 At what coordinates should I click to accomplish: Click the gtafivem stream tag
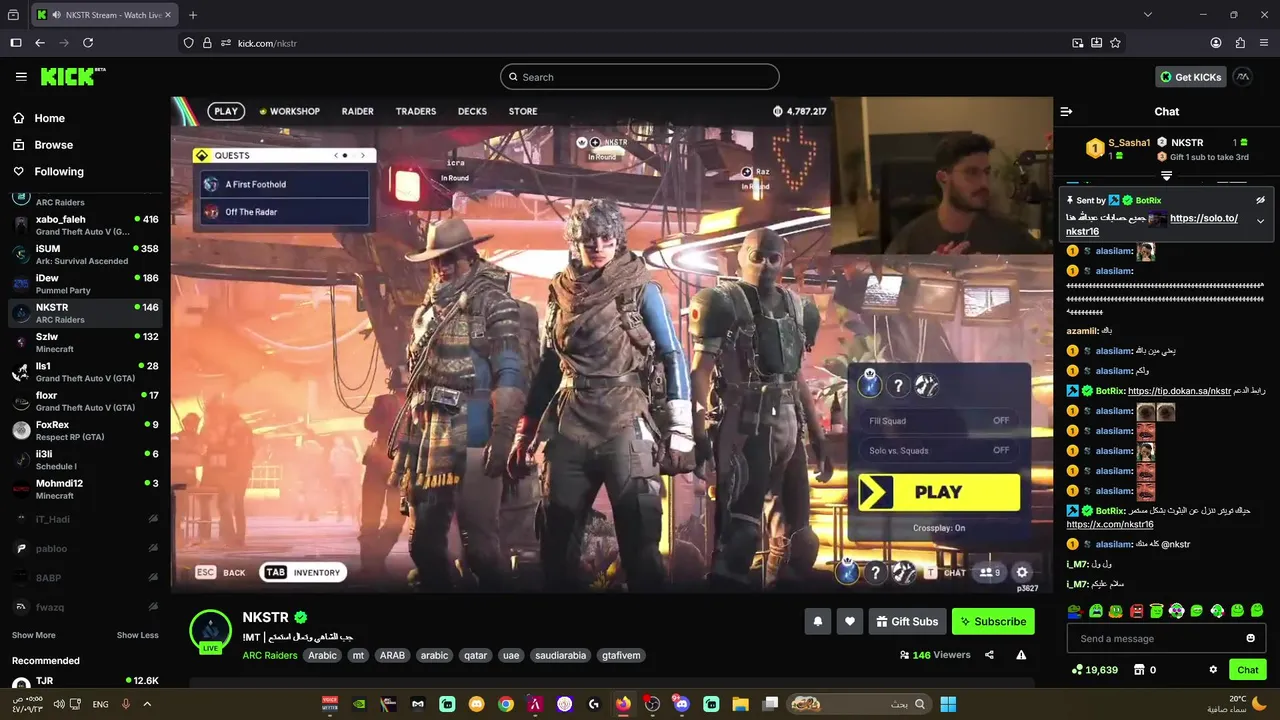click(x=622, y=655)
